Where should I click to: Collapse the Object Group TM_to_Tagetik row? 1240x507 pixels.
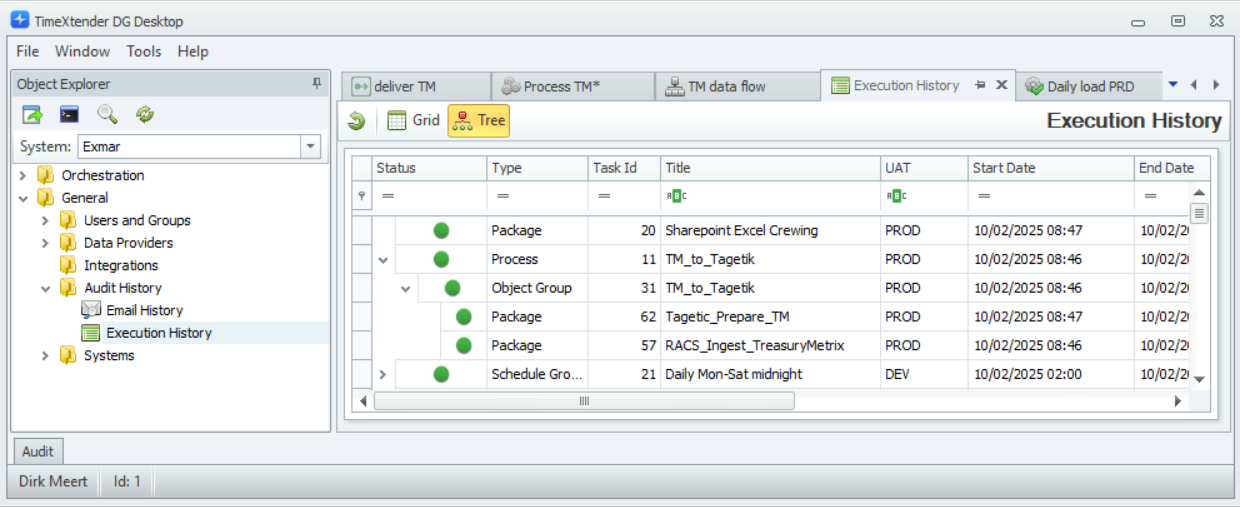pos(405,289)
